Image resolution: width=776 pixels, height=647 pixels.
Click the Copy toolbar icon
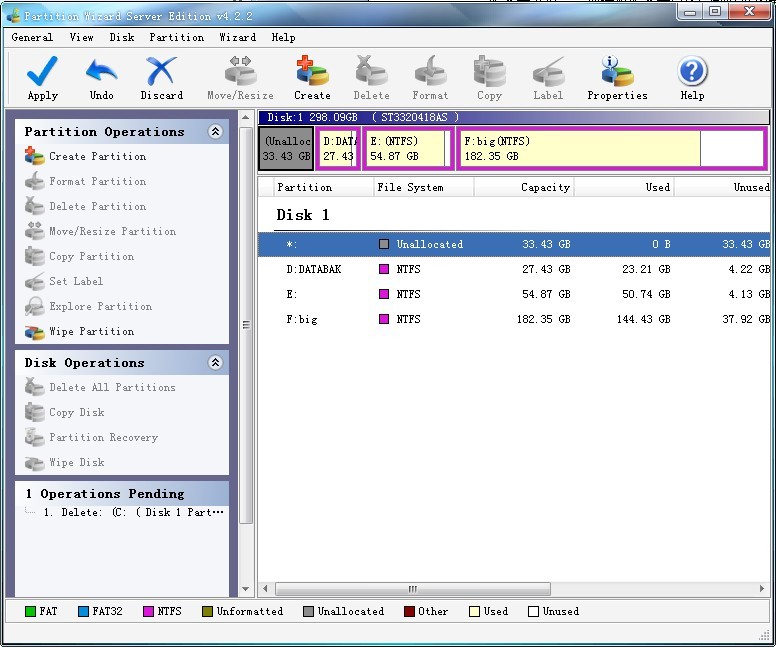pos(489,78)
